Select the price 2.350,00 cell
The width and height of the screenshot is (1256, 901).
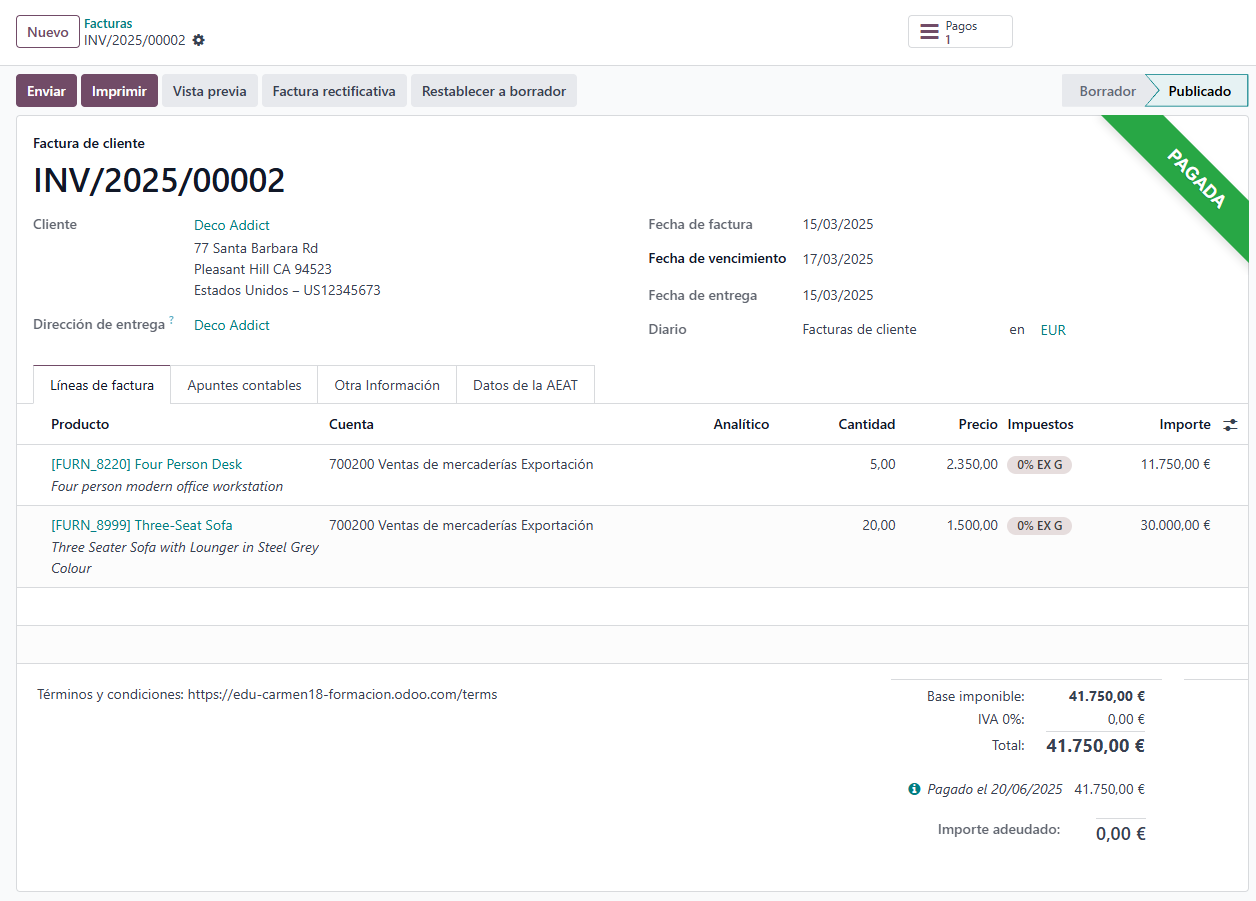click(x=972, y=464)
